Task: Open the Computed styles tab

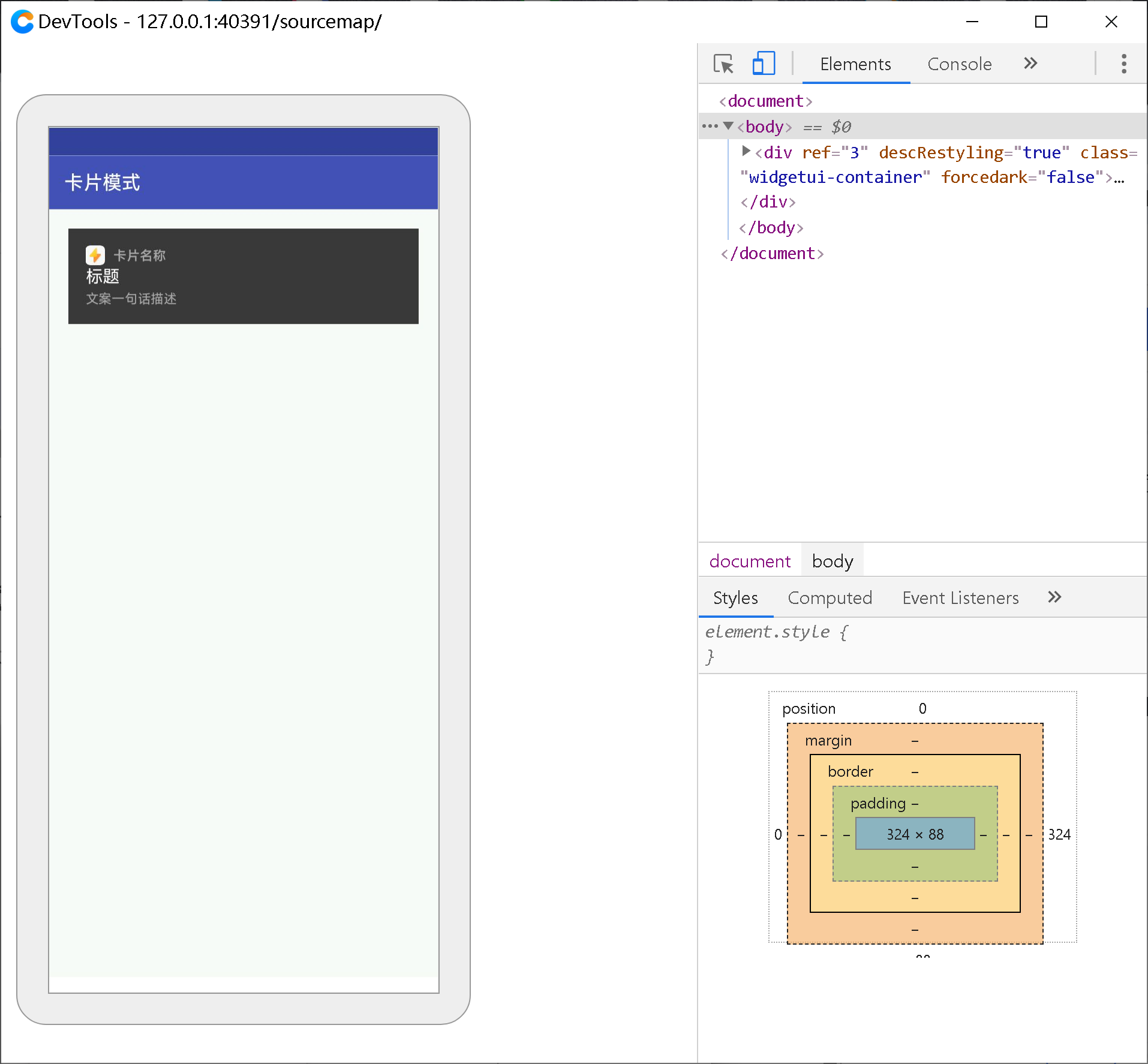Action: pyautogui.click(x=830, y=597)
